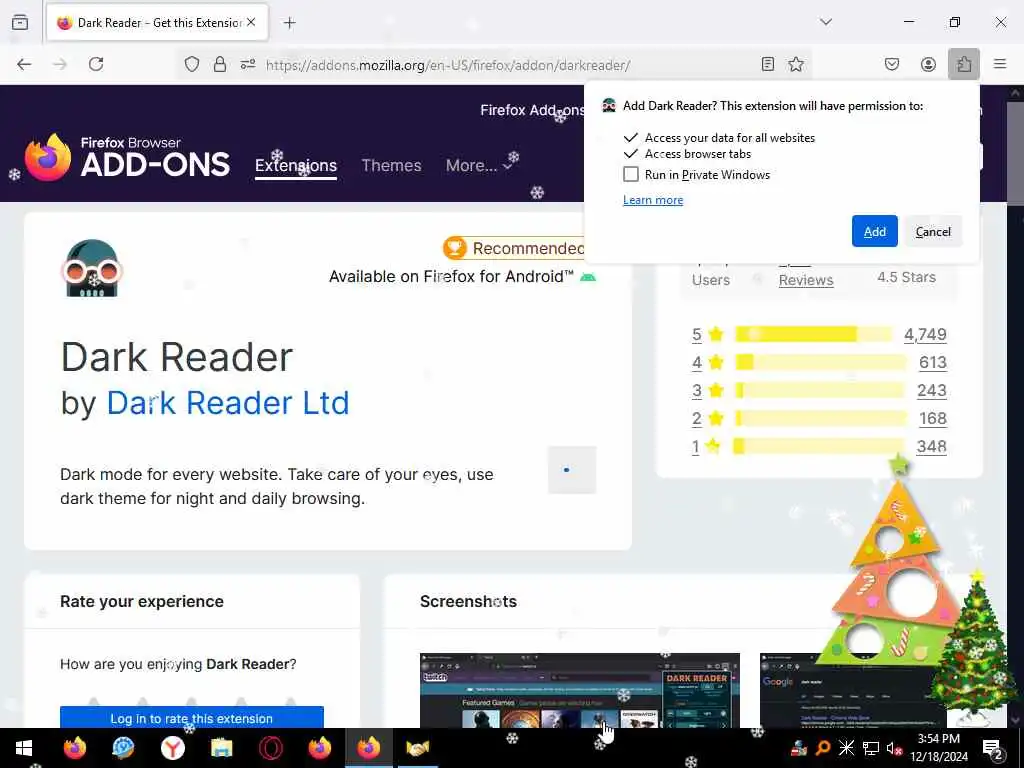
Task: Open the Twitch dark mode screenshot thumbnail
Action: [x=580, y=690]
